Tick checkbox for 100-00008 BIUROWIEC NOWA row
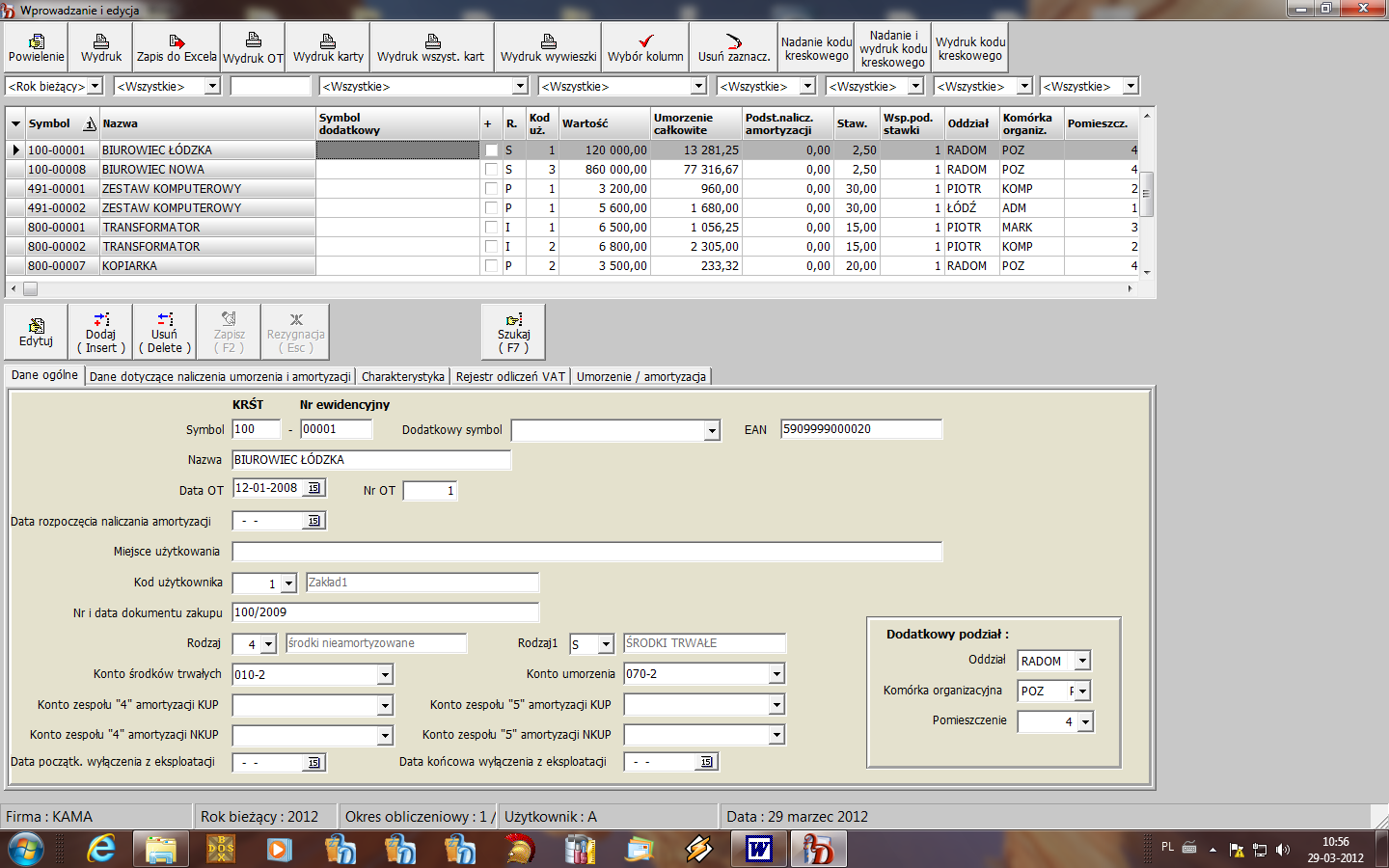1389x868 pixels. 492,170
